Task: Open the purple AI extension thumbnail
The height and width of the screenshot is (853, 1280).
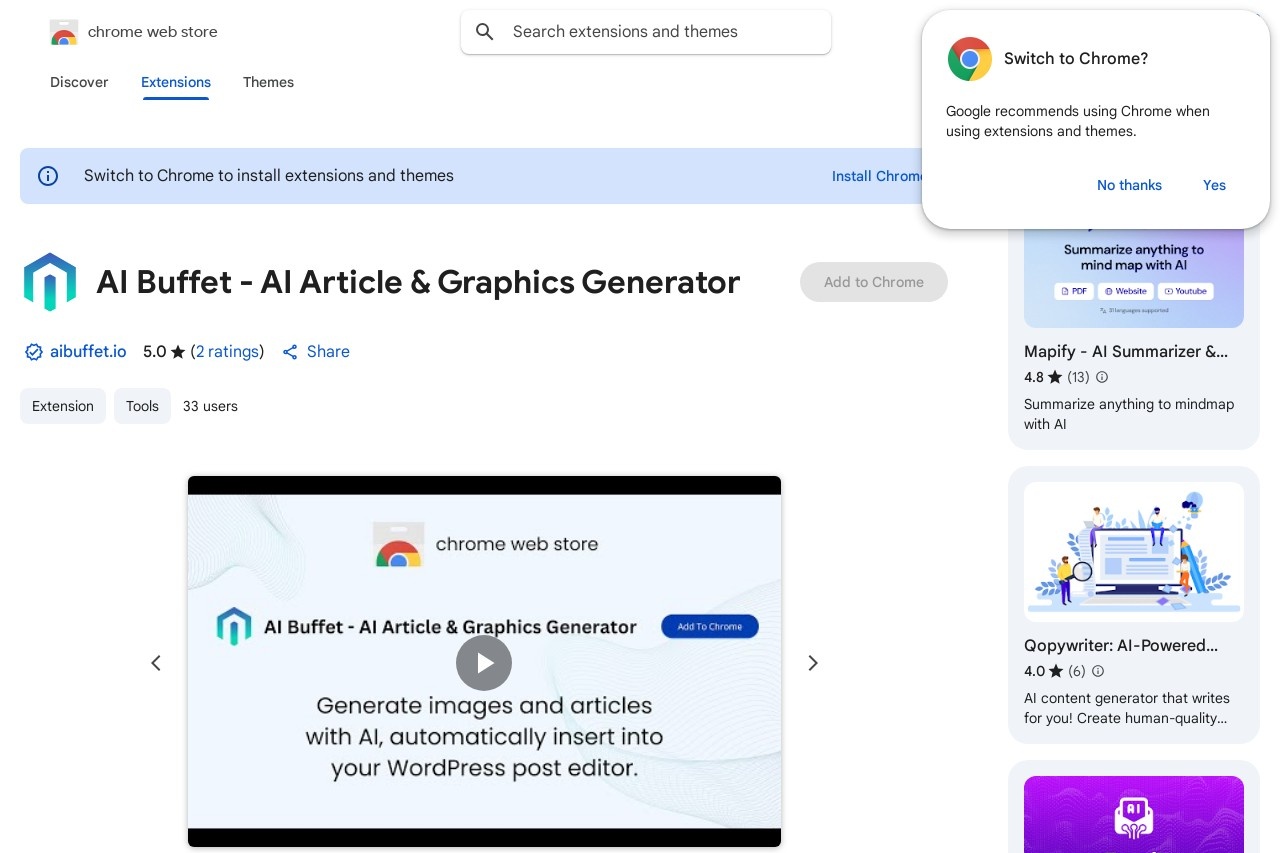Action: pyautogui.click(x=1134, y=814)
